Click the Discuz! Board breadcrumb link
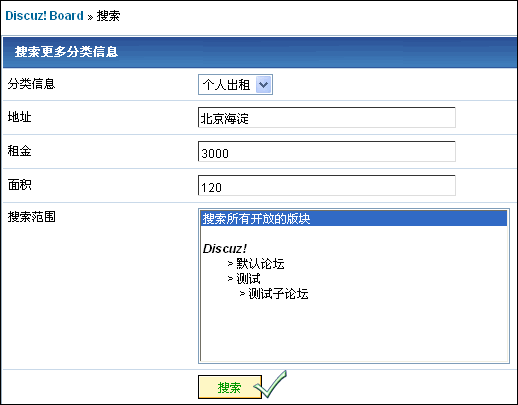 44,16
